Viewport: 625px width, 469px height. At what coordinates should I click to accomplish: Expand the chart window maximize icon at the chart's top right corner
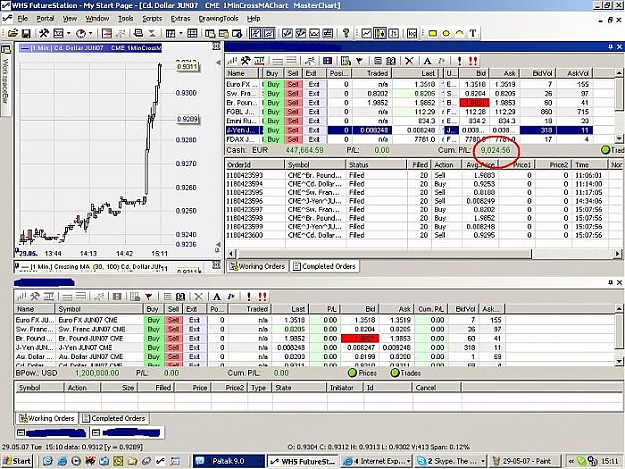[x=216, y=47]
